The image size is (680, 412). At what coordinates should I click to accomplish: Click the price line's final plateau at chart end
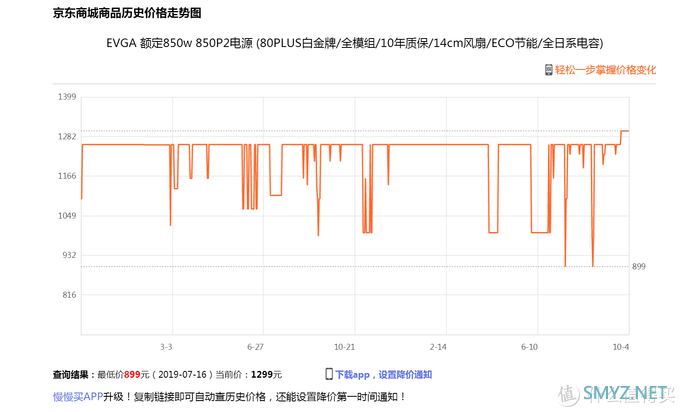coord(625,131)
